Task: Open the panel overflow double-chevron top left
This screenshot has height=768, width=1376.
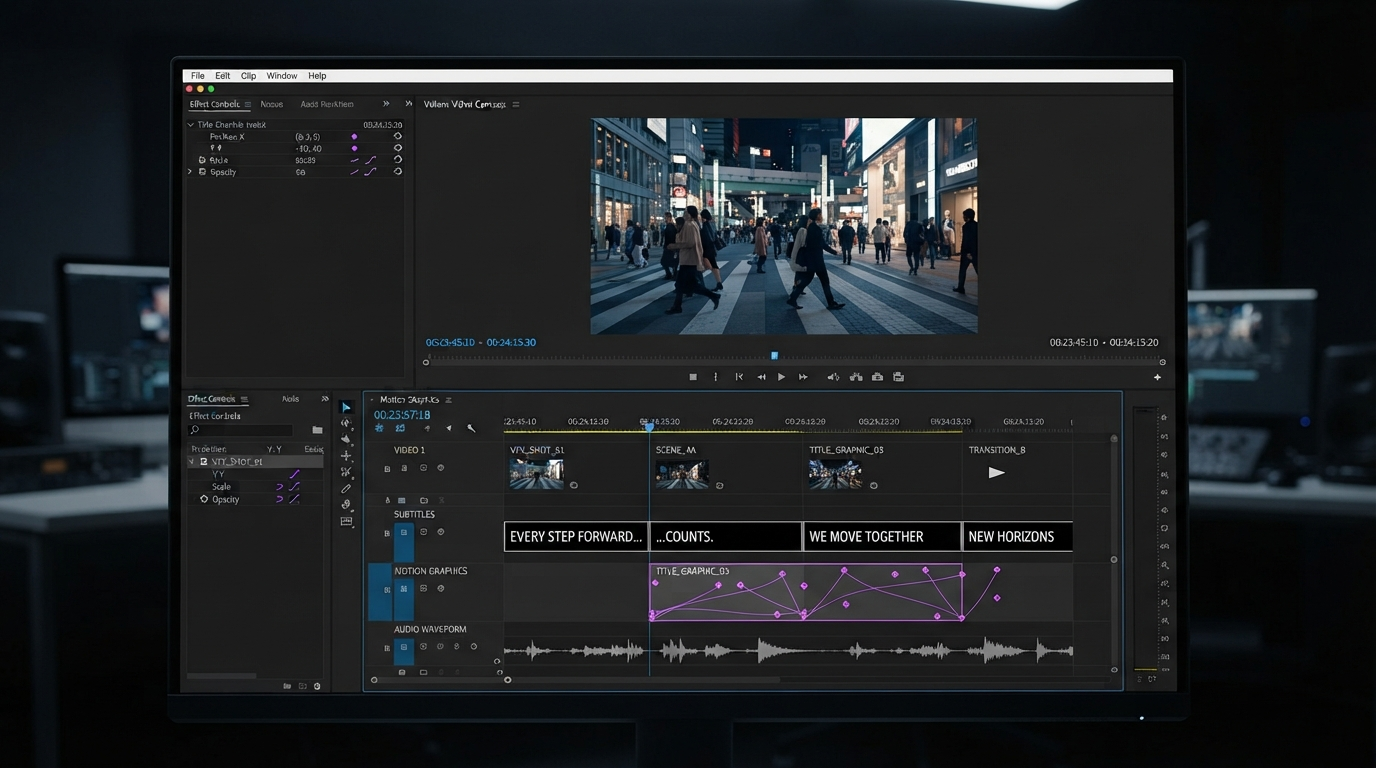Action: tap(386, 104)
